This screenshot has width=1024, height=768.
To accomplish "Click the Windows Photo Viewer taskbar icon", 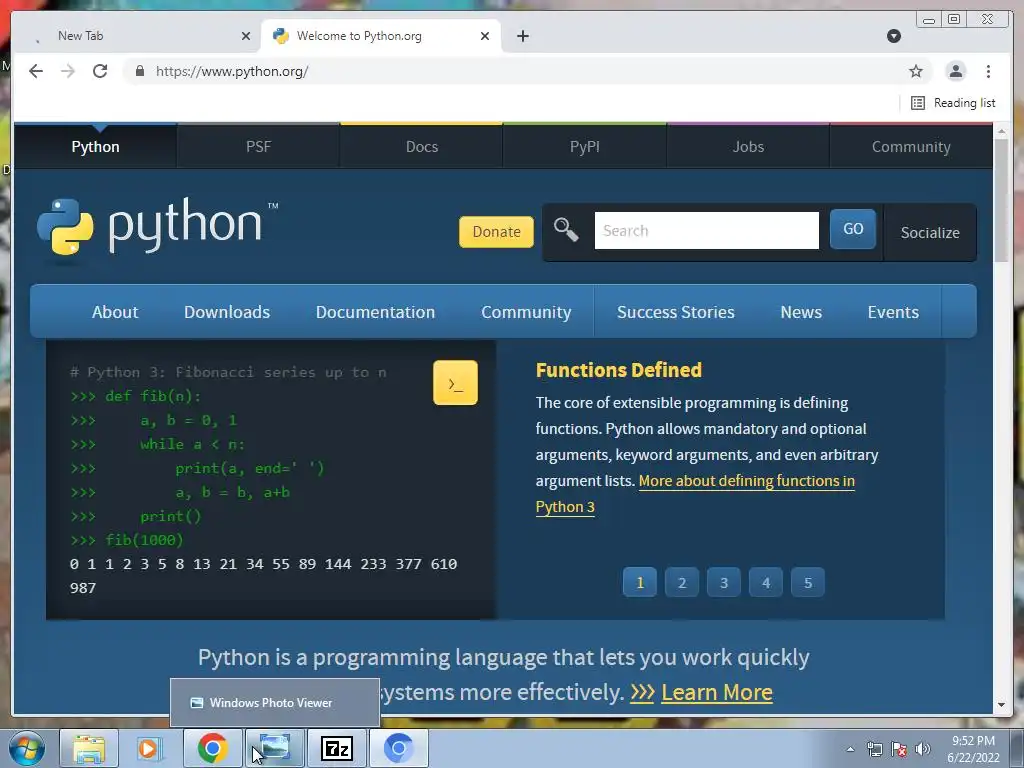I will (275, 748).
